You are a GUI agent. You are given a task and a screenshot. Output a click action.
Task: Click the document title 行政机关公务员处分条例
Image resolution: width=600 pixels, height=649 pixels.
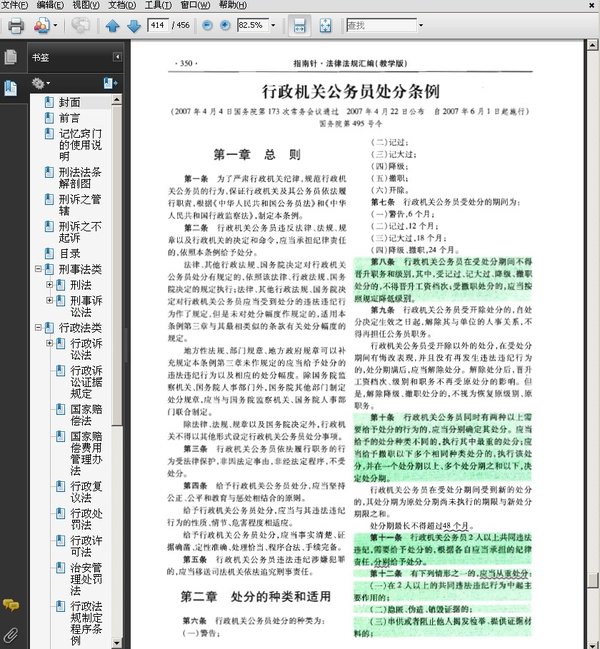351,91
